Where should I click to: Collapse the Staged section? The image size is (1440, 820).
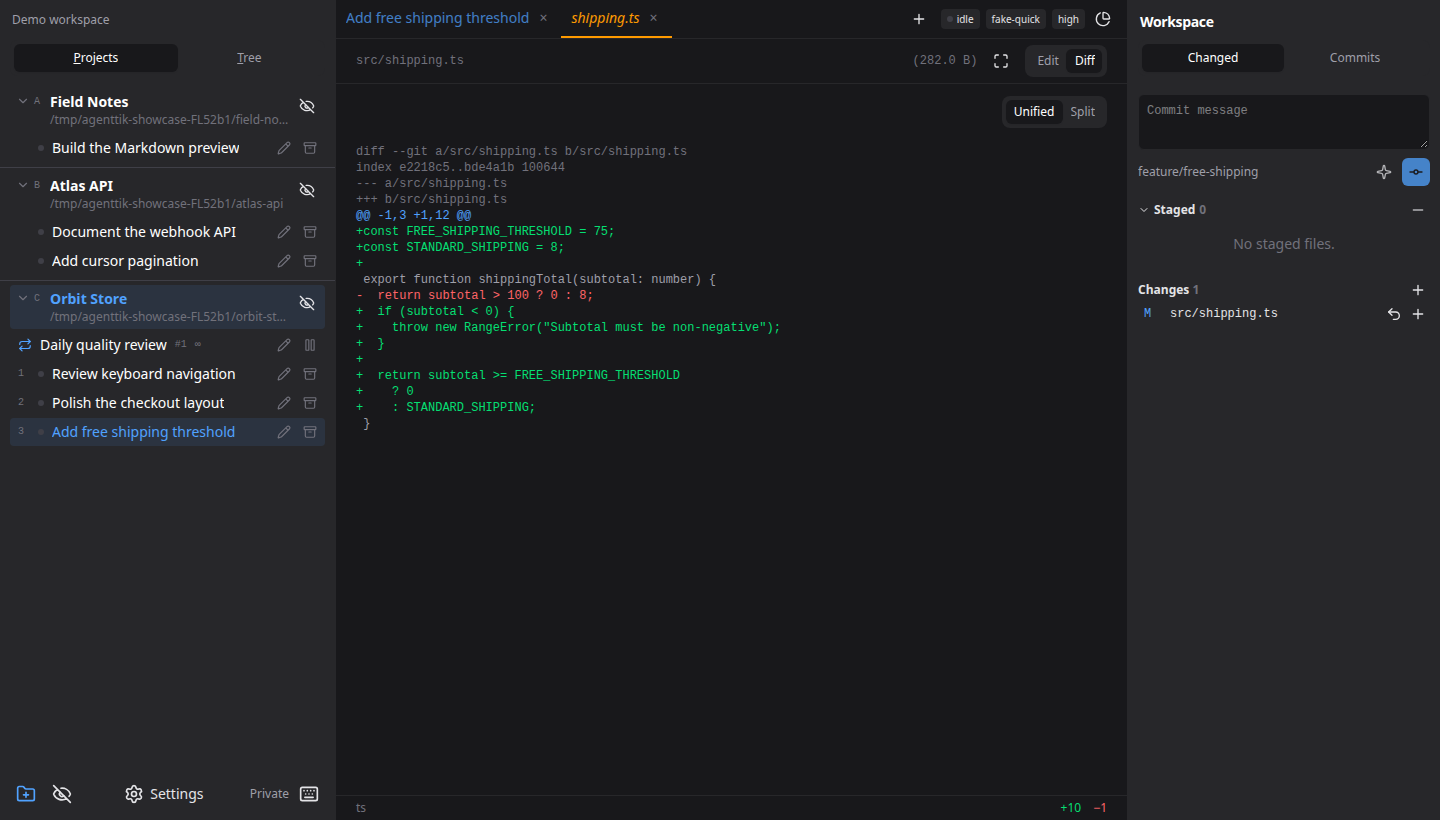tap(1144, 210)
